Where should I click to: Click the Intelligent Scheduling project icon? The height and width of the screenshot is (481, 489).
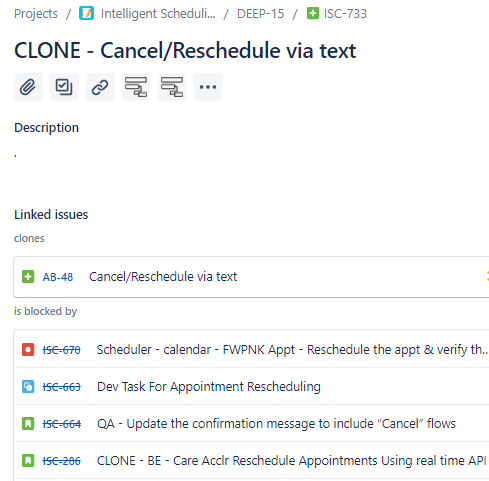(86, 14)
